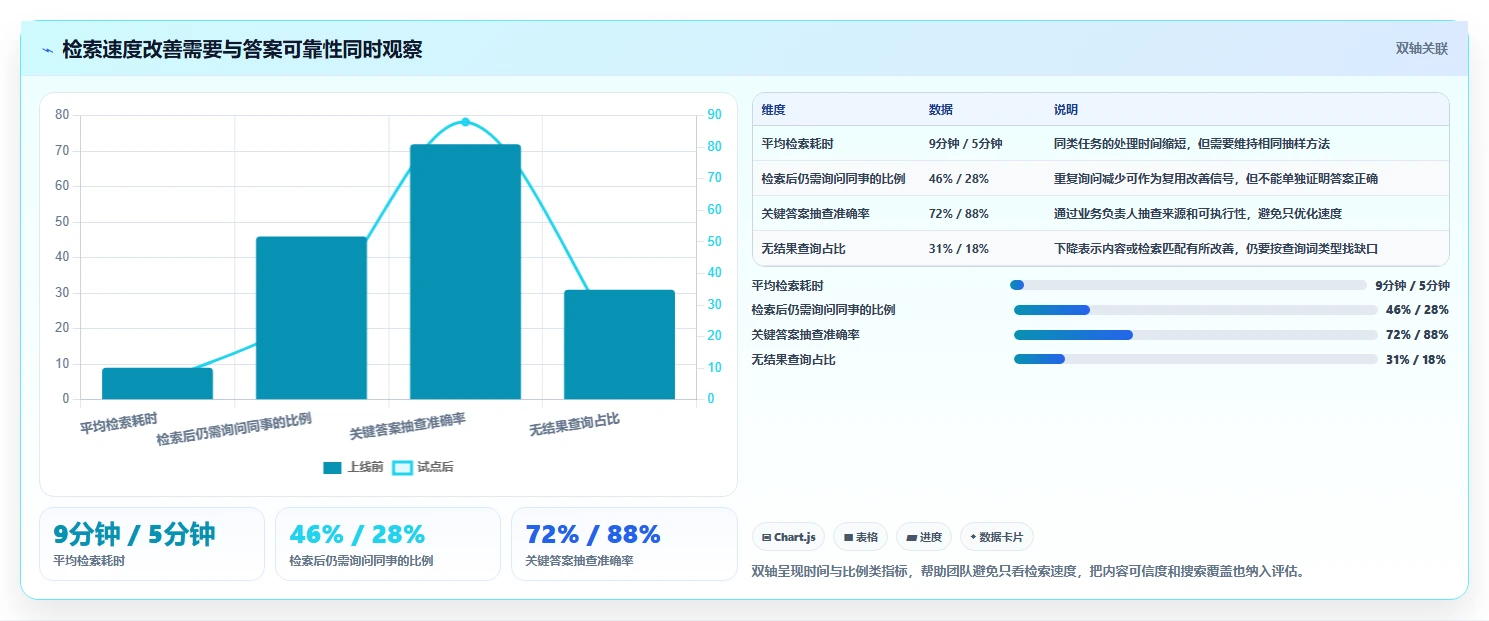Click the line point at chart peak

click(465, 122)
